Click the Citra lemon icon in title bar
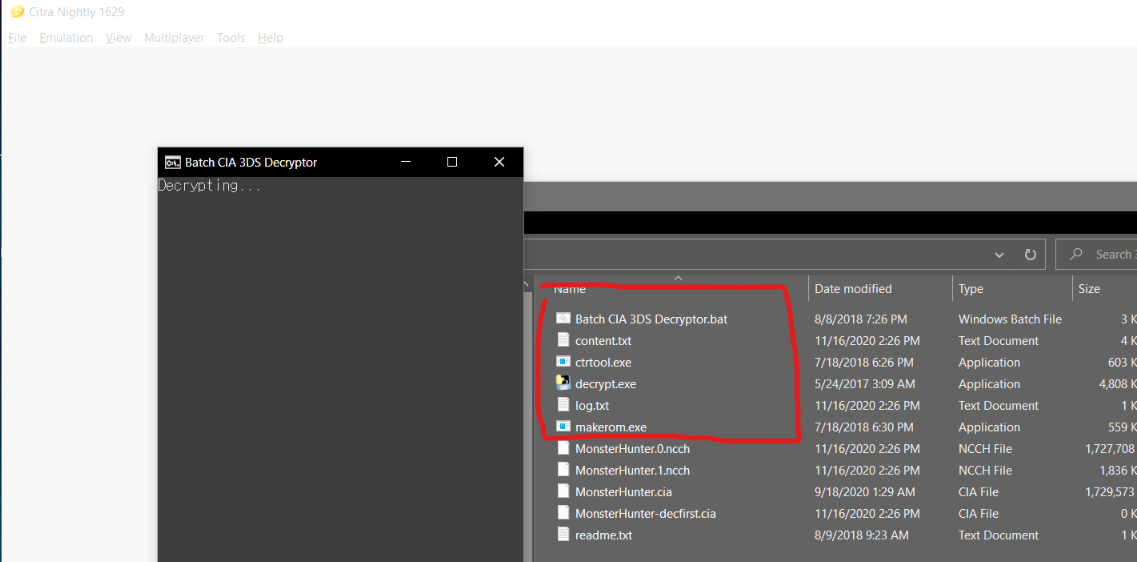The height and width of the screenshot is (562, 1137). coord(17,12)
